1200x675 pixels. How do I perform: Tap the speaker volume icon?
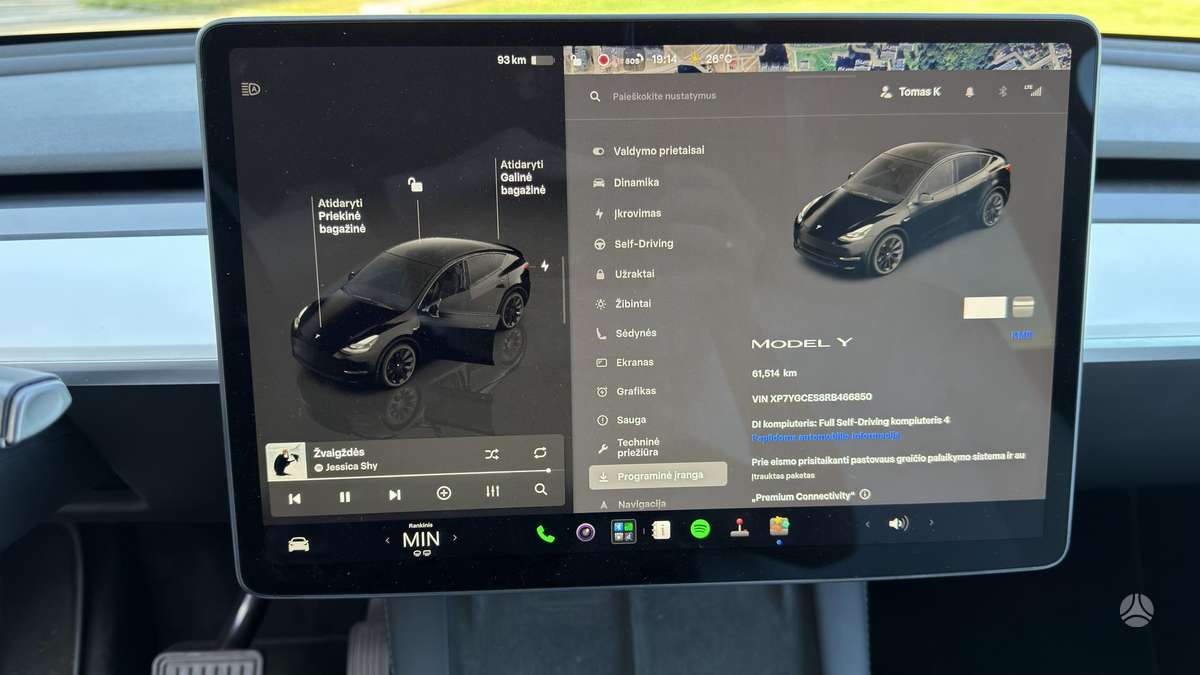[898, 523]
